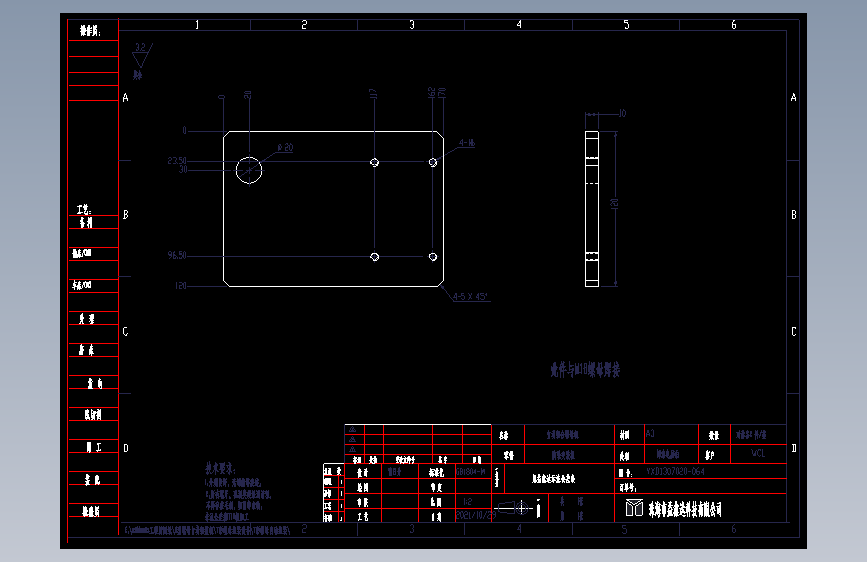867x562 pixels.
Task: Select the company logo in the title block
Action: click(x=634, y=508)
